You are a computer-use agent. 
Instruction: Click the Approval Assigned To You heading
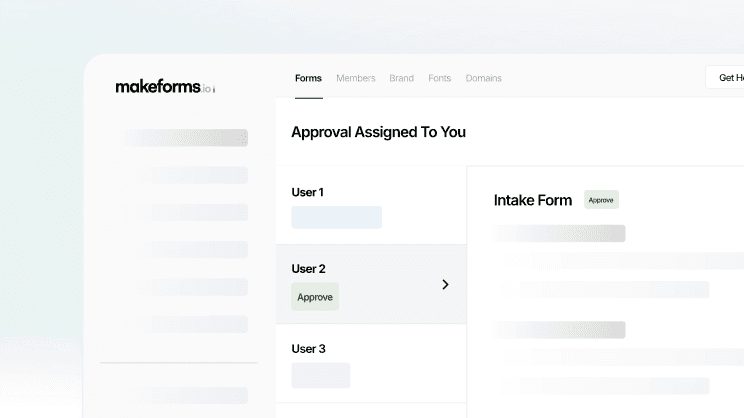(378, 132)
